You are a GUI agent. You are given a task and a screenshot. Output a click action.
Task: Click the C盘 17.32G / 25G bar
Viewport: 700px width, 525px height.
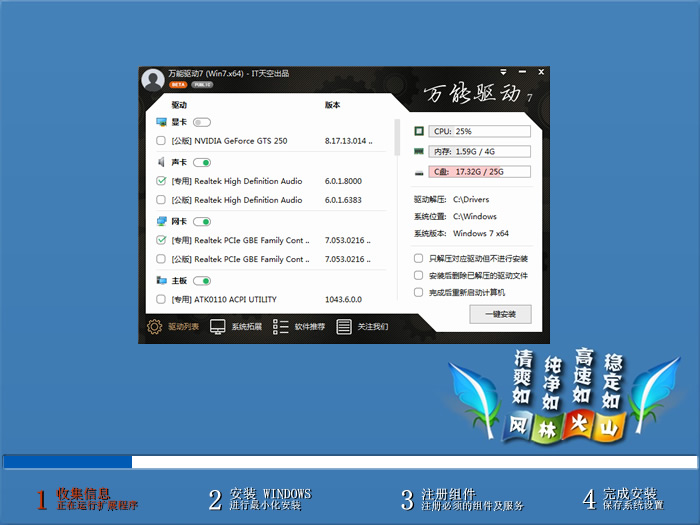[479, 172]
